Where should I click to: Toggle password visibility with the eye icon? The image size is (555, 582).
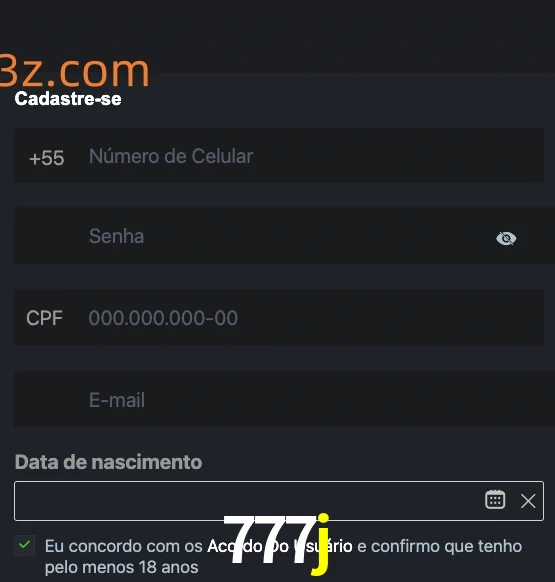506,238
